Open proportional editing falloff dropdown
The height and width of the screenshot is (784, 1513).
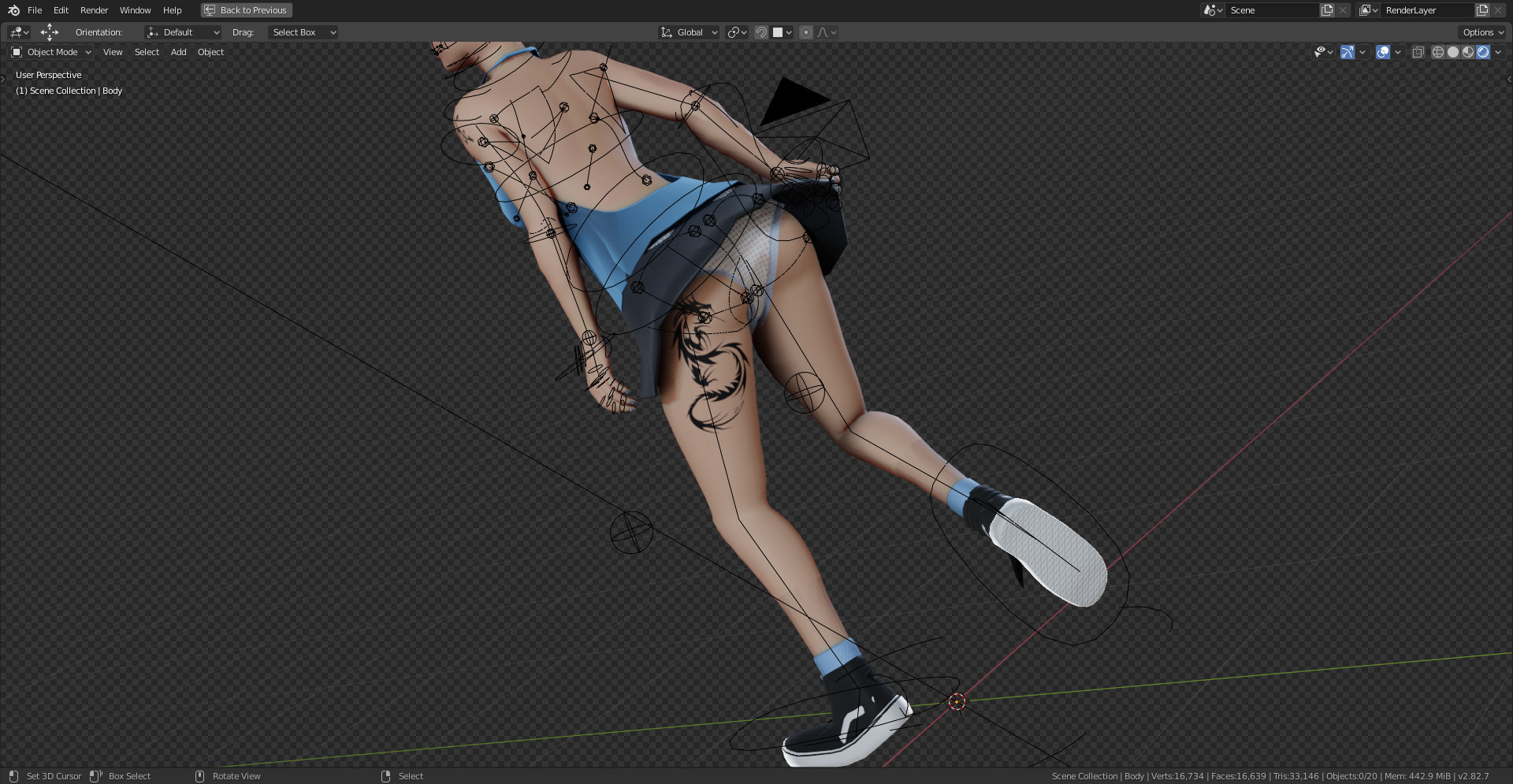[x=827, y=32]
